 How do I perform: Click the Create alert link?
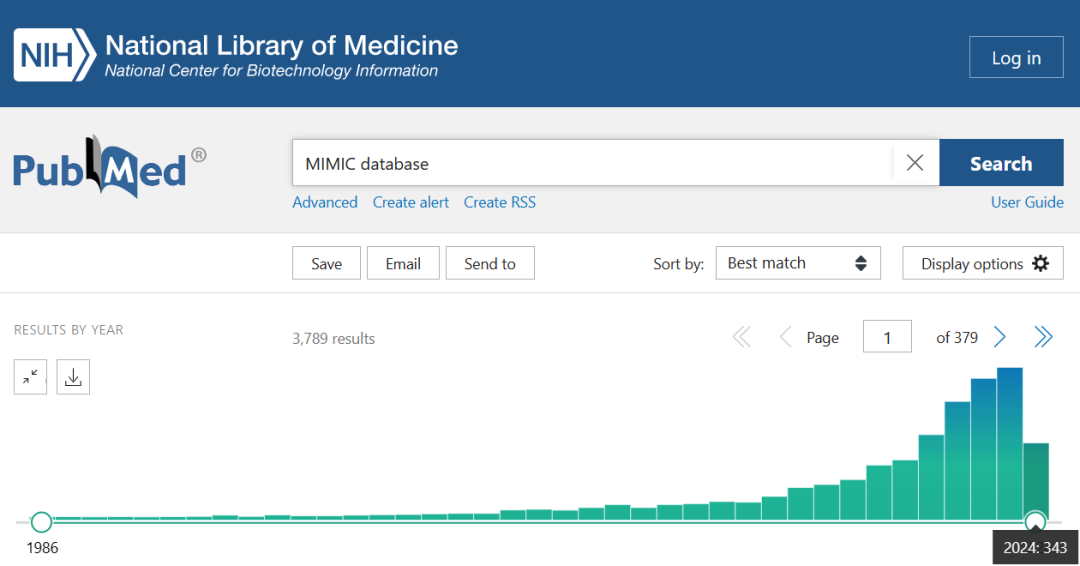pyautogui.click(x=411, y=202)
